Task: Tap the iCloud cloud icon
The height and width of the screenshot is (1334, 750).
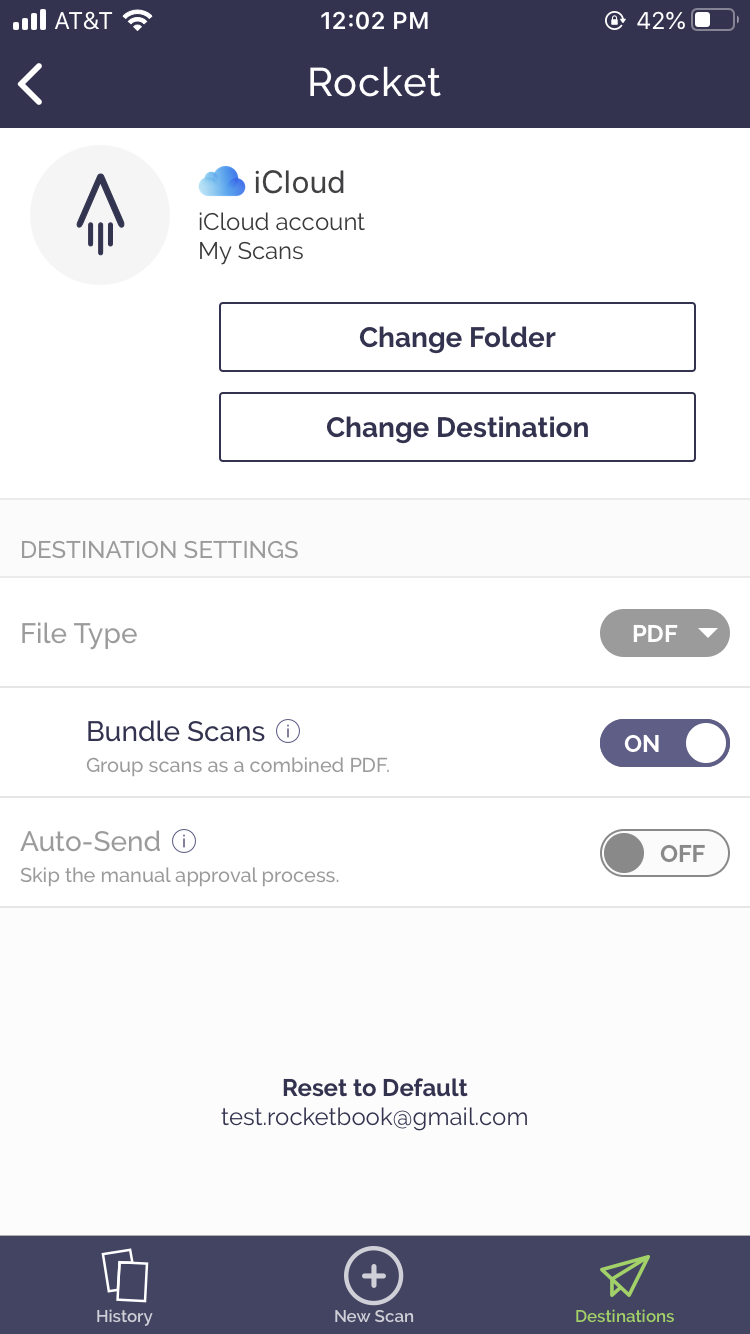Action: pyautogui.click(x=222, y=182)
